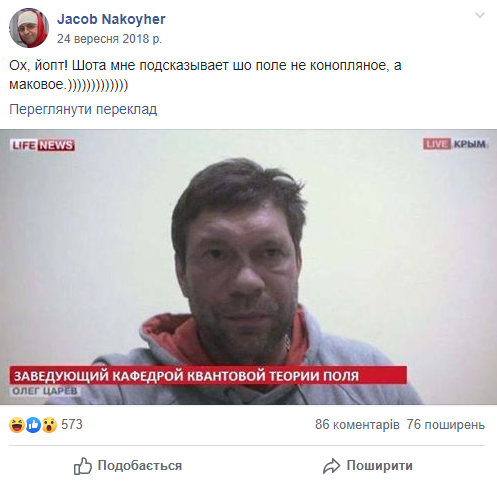Click the LifeNews logo in the photo

click(x=43, y=145)
